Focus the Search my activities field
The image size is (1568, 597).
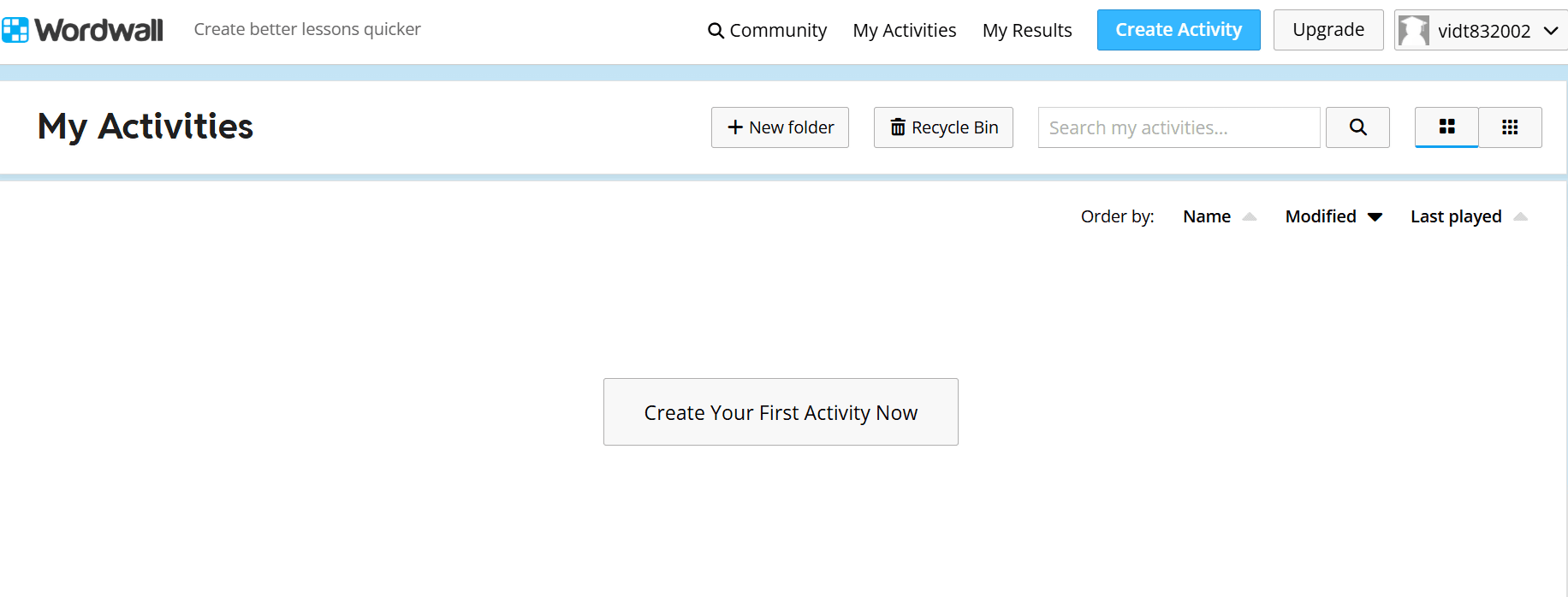click(x=1179, y=127)
